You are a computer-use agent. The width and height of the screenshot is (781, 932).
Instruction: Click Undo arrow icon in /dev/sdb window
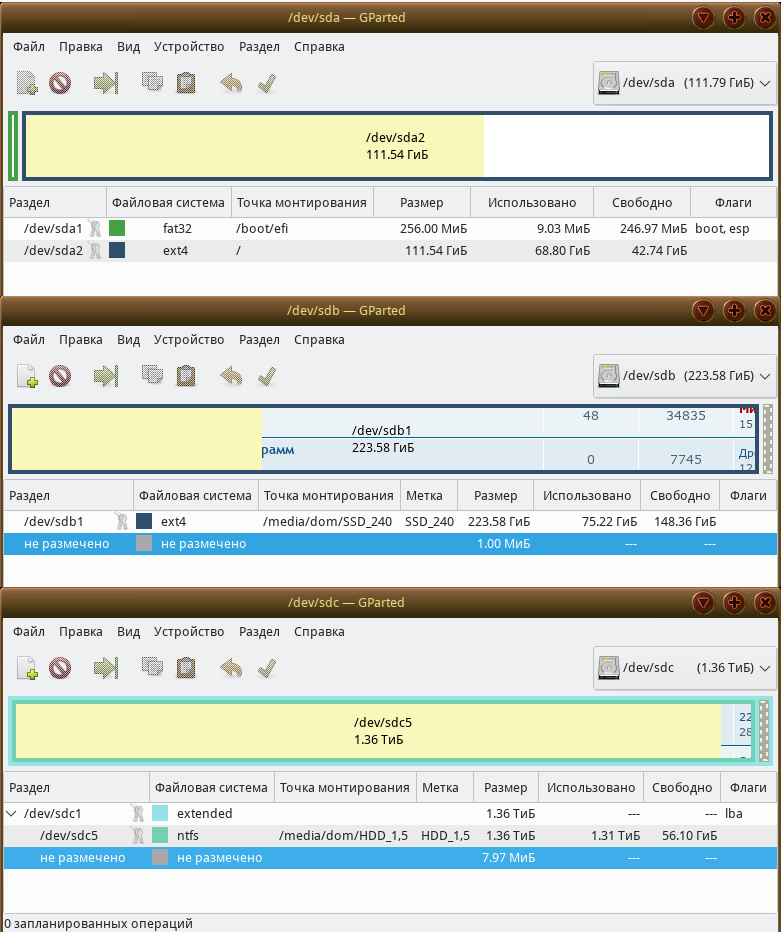231,376
